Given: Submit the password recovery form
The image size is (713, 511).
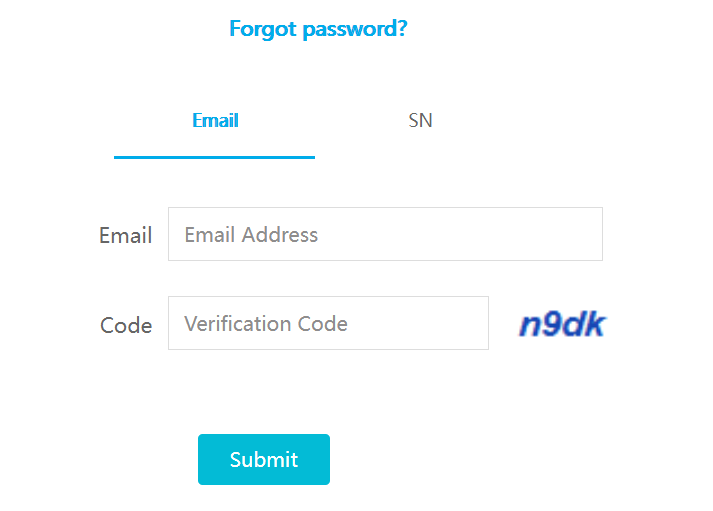Looking at the screenshot, I should coord(264,459).
